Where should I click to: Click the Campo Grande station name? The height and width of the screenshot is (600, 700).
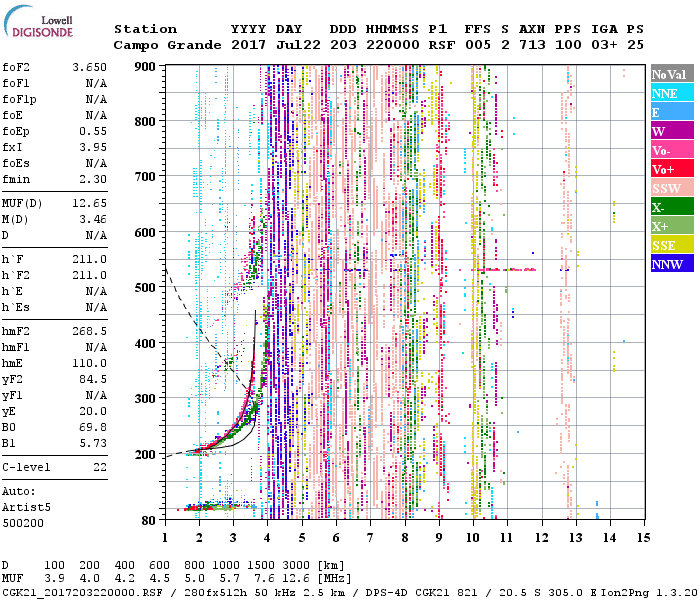165,45
